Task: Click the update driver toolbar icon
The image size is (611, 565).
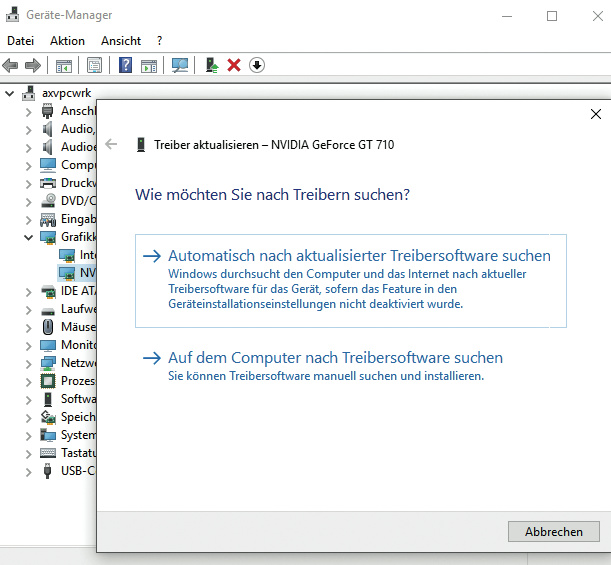Action: click(211, 65)
